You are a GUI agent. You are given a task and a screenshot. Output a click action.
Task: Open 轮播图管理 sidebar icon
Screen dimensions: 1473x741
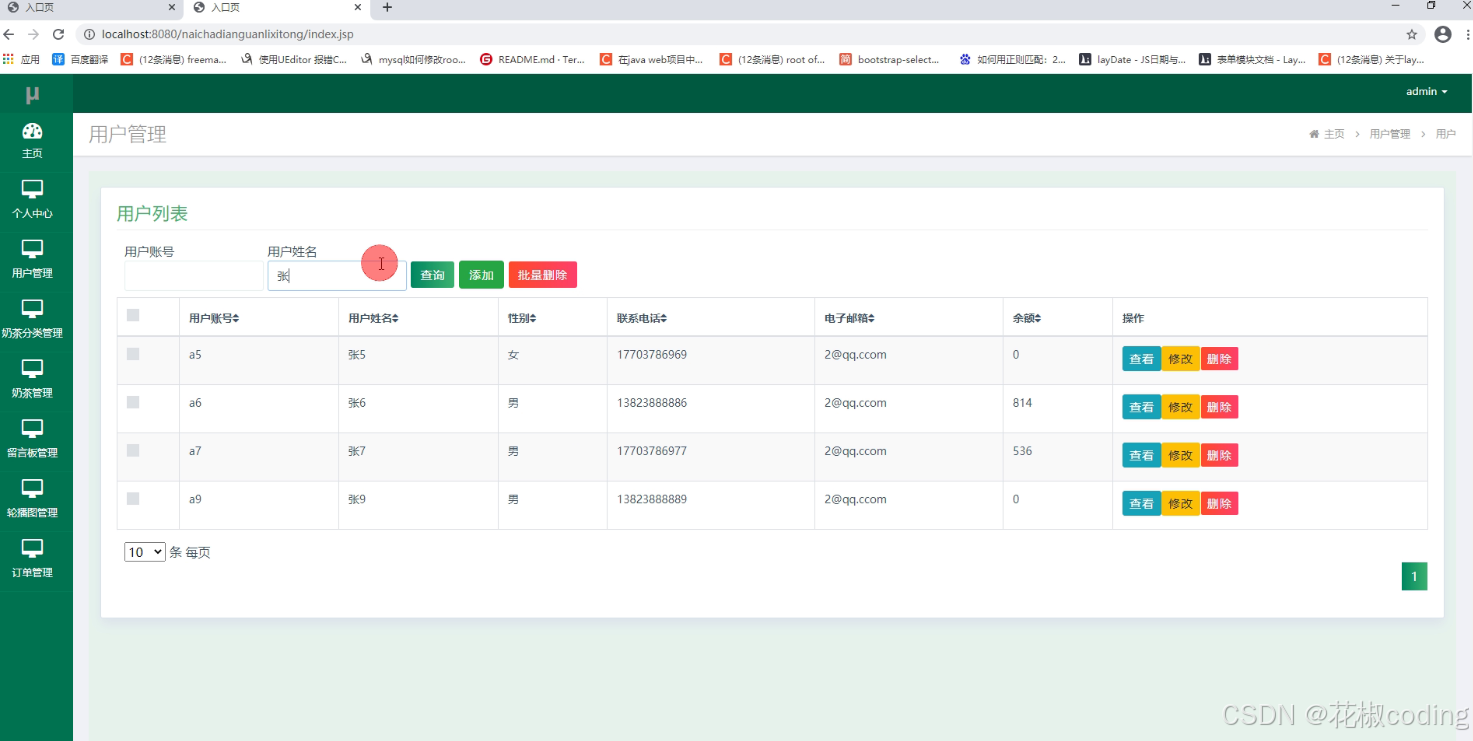tap(32, 489)
